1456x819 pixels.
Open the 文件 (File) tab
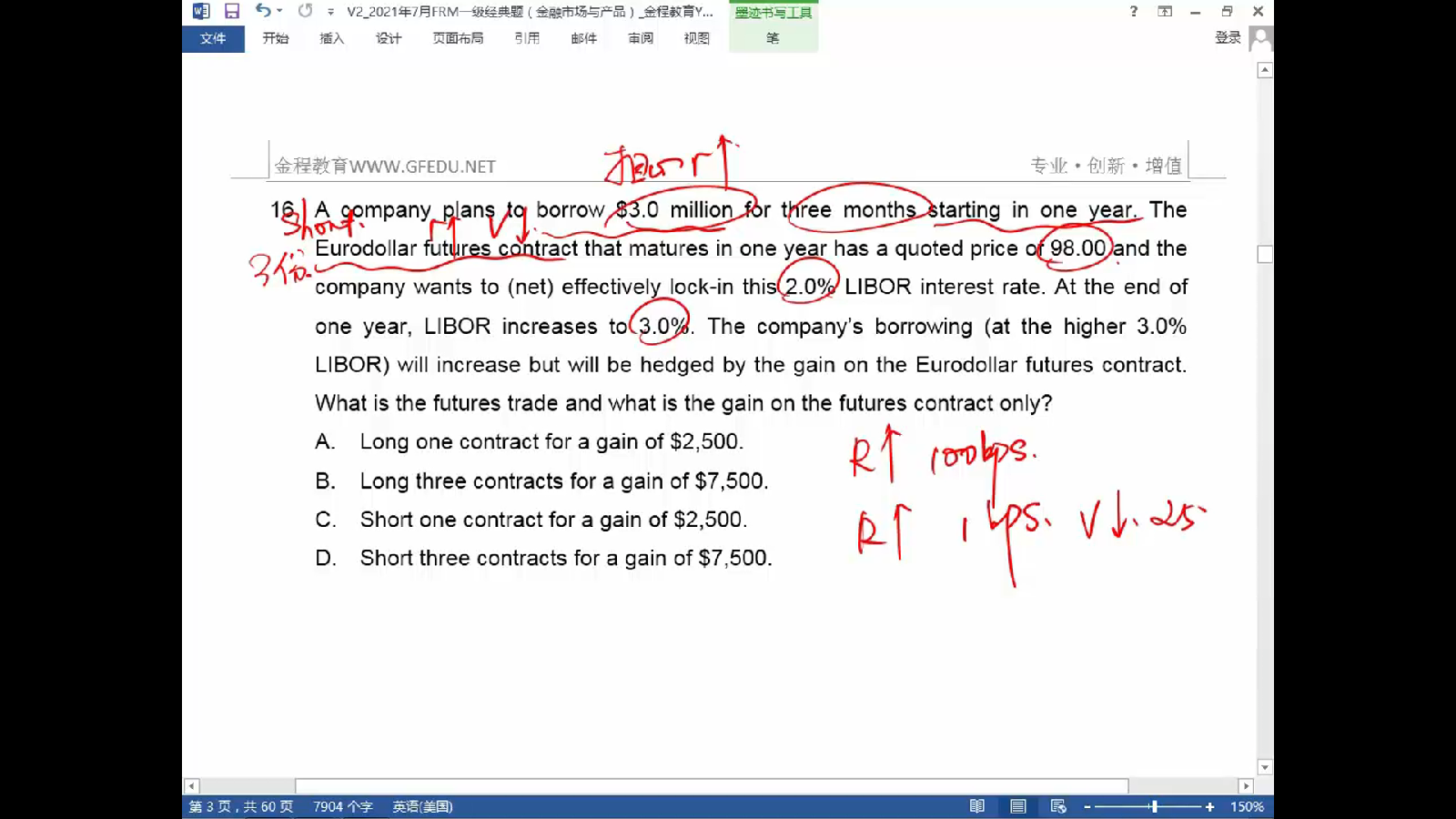[x=213, y=38]
